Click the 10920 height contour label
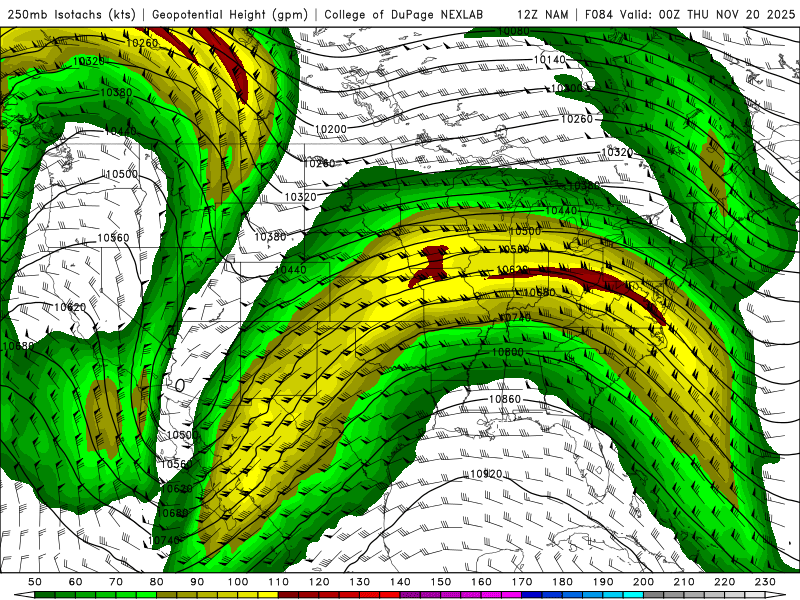This screenshot has width=800, height=600. tap(486, 474)
